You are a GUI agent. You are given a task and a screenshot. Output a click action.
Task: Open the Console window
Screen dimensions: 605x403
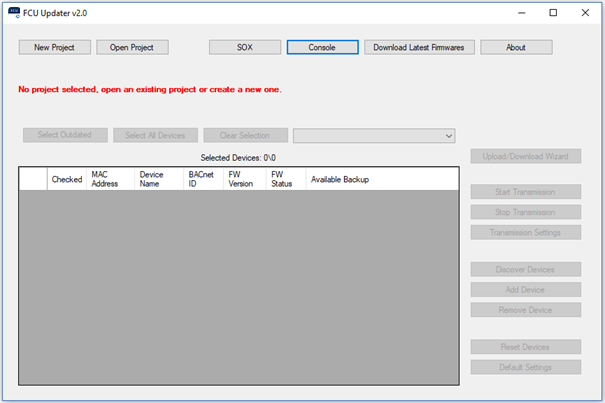click(322, 47)
